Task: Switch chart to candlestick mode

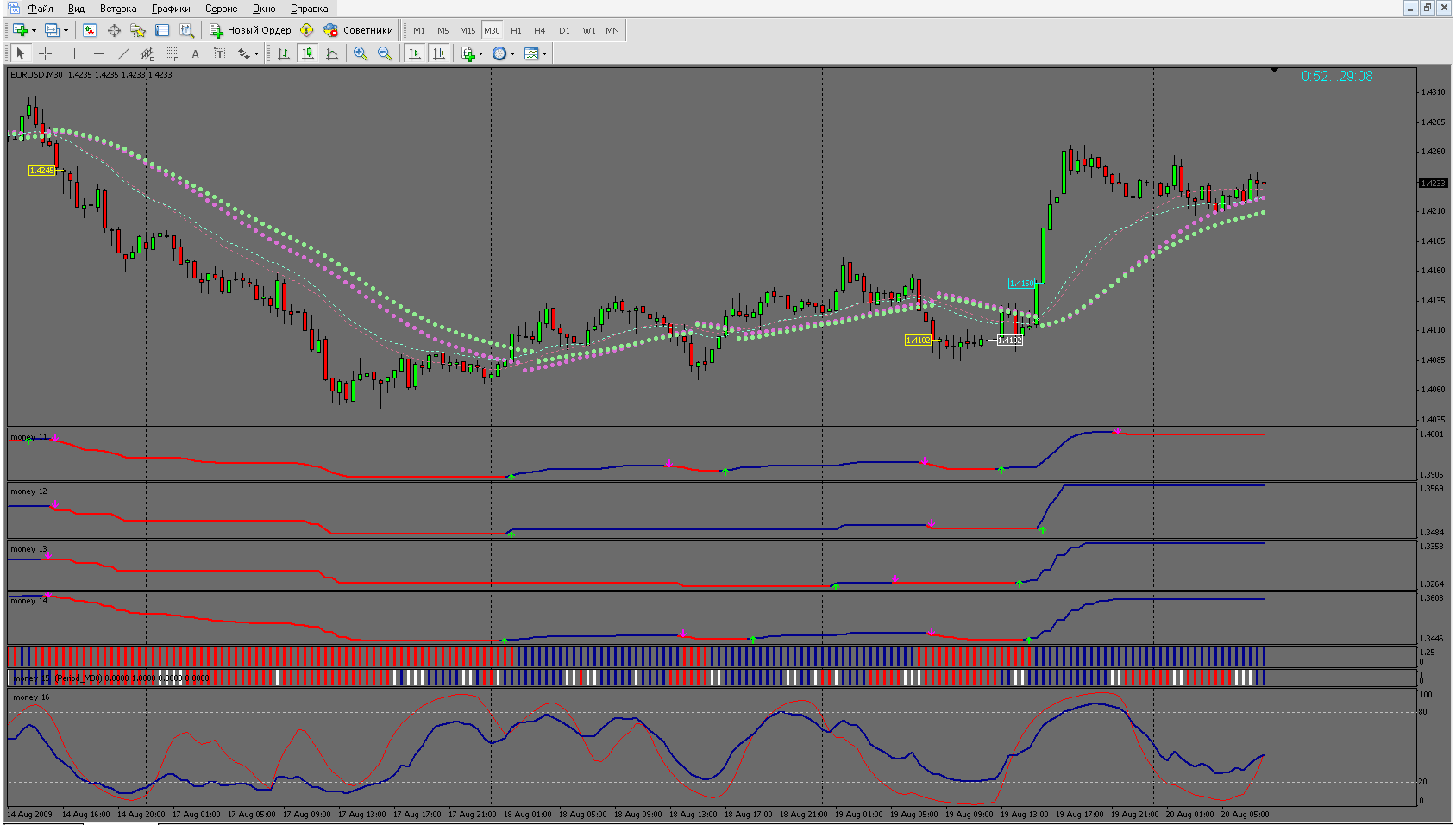Action: coord(308,53)
